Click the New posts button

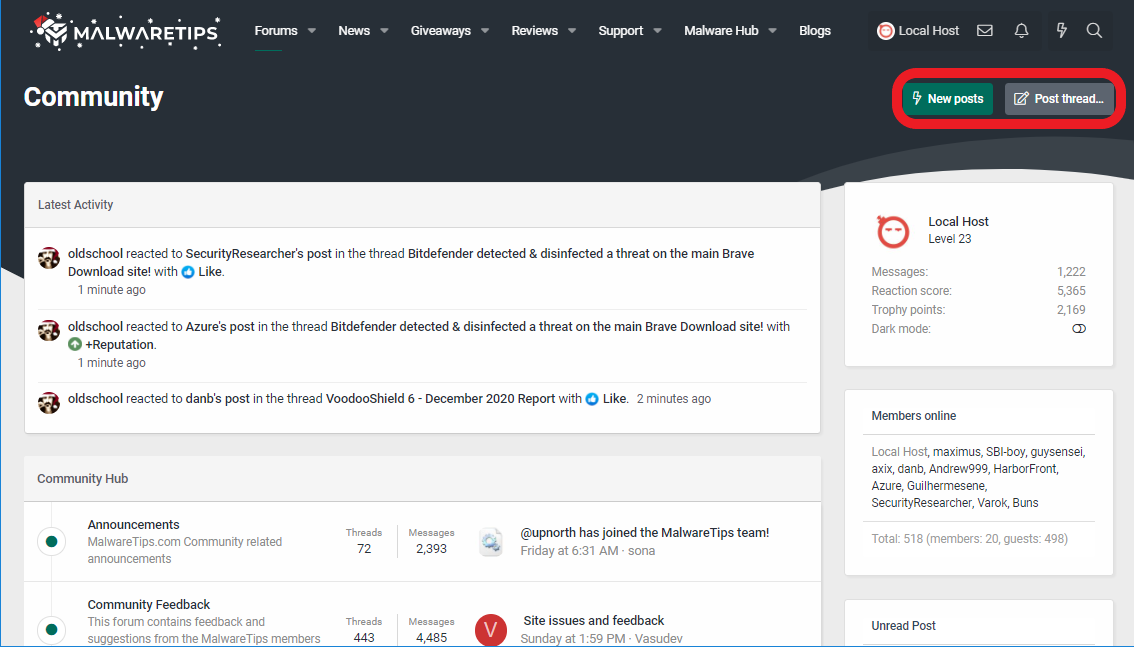tap(947, 99)
